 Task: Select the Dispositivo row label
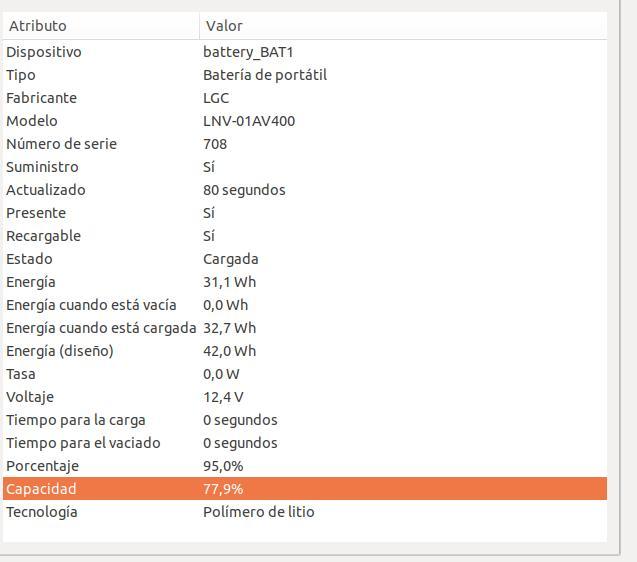pos(44,52)
